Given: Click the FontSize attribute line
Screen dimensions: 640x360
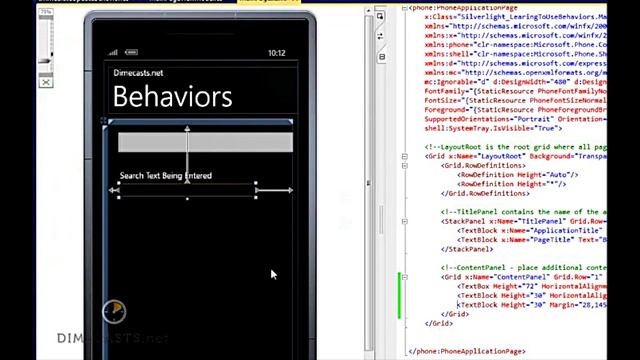Looking at the screenshot, I should [516, 101].
